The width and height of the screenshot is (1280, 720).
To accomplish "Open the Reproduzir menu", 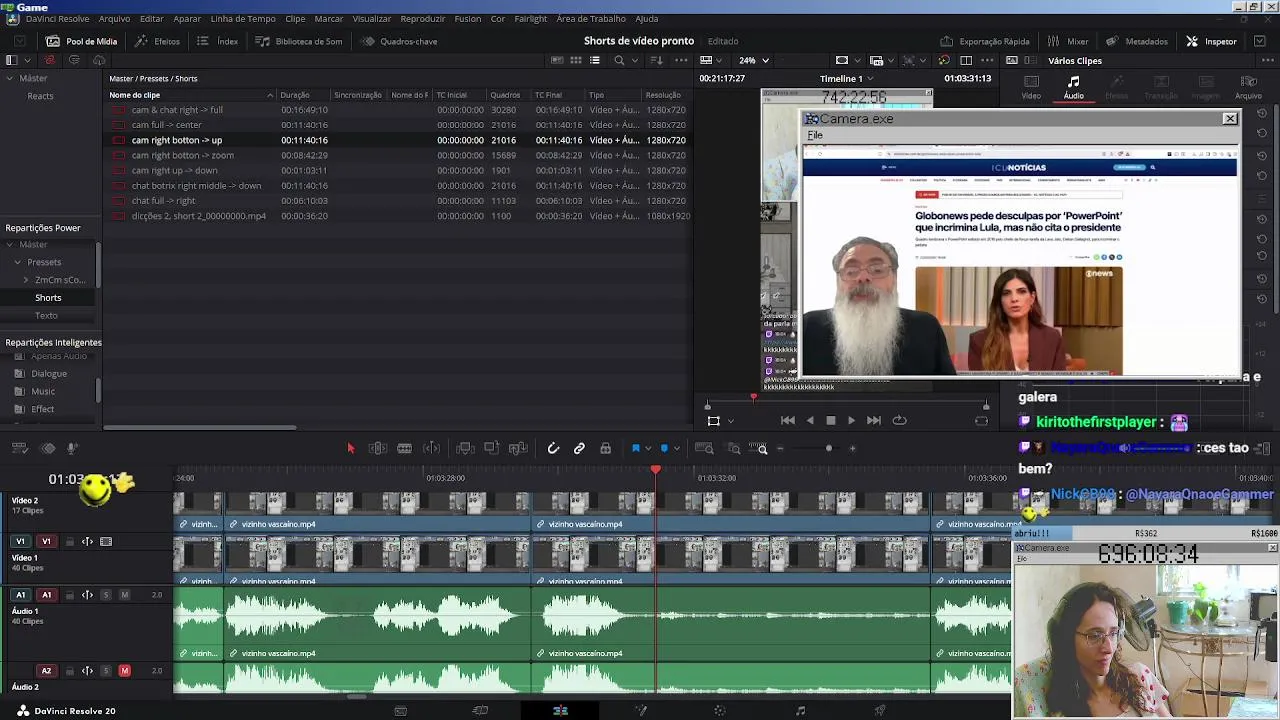I will click(422, 19).
